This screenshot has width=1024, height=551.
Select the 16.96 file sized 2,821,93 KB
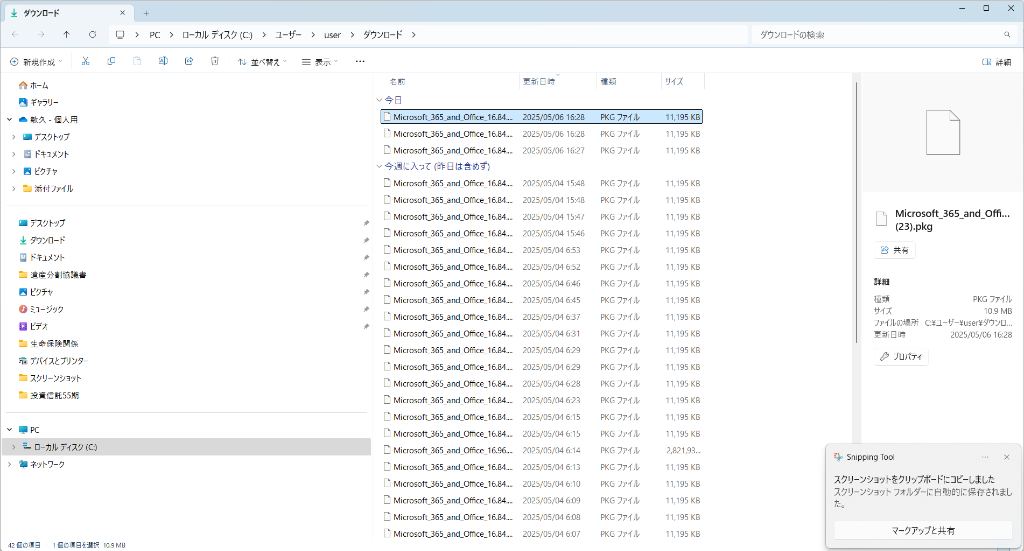tap(541, 450)
